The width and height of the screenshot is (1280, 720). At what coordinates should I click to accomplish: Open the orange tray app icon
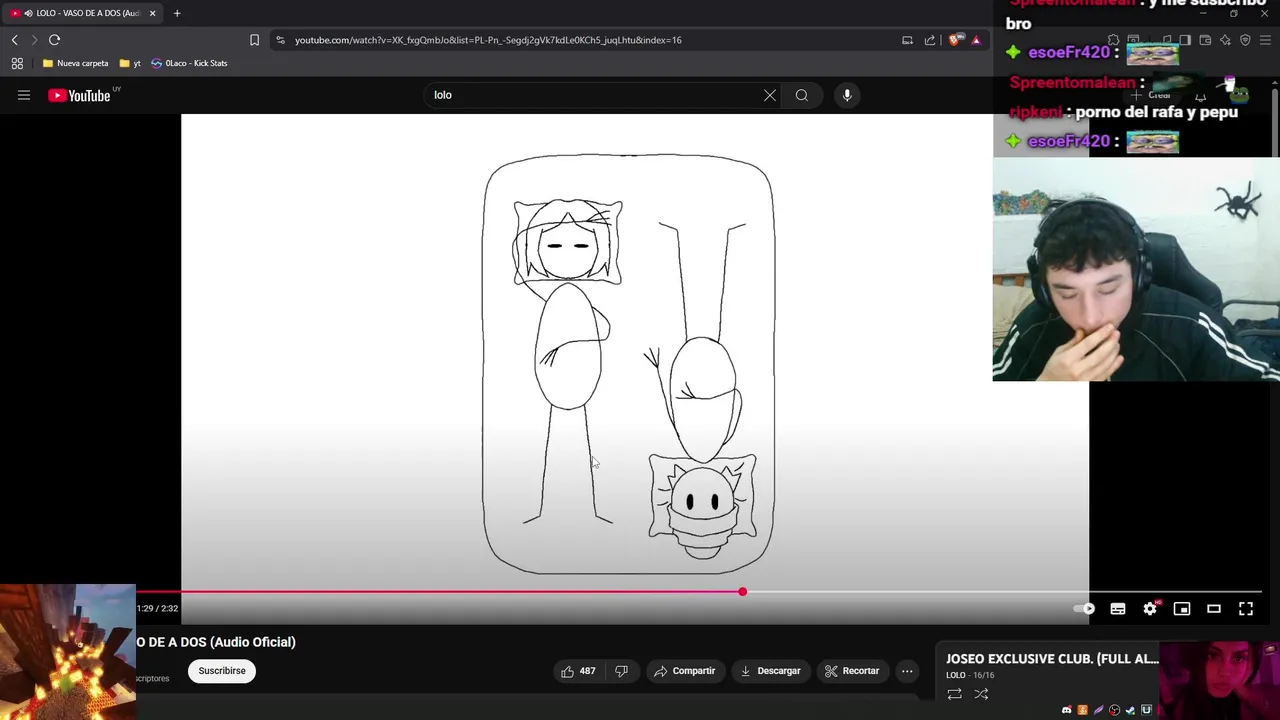pyautogui.click(x=1082, y=710)
